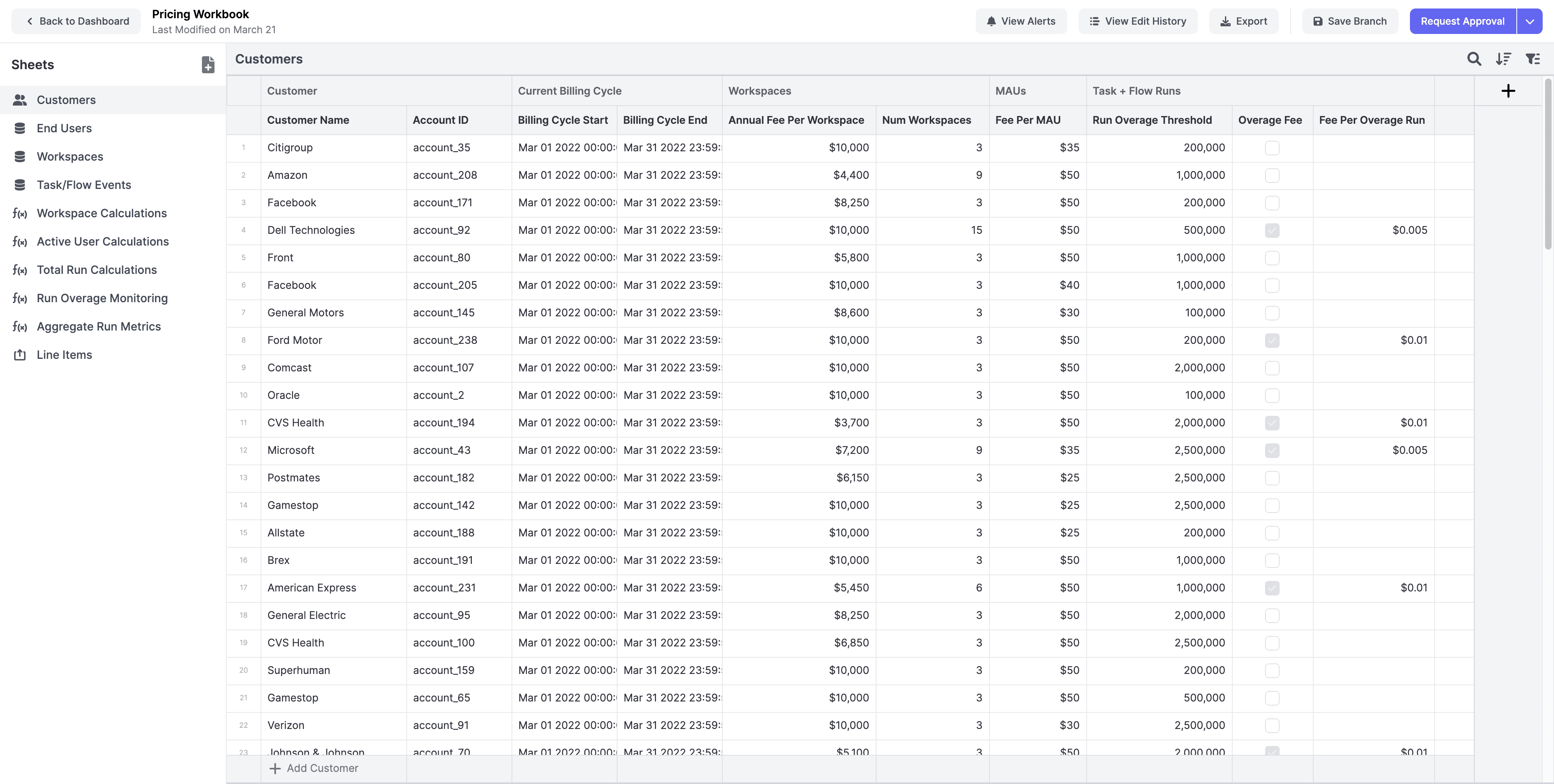Click the Workspaces database icon
The height and width of the screenshot is (784, 1554).
(20, 157)
